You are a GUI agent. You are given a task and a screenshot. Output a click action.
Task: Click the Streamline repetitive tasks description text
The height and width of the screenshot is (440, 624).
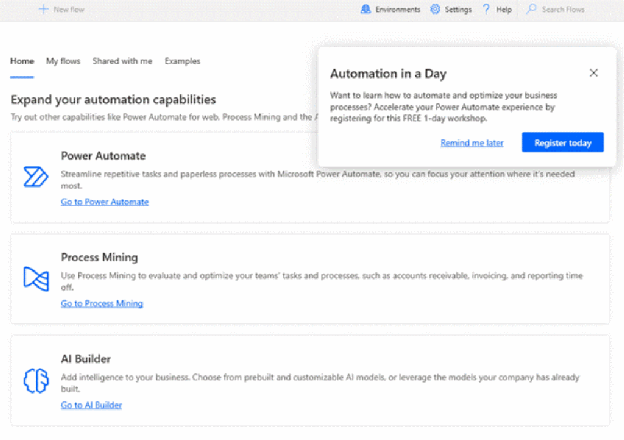318,180
